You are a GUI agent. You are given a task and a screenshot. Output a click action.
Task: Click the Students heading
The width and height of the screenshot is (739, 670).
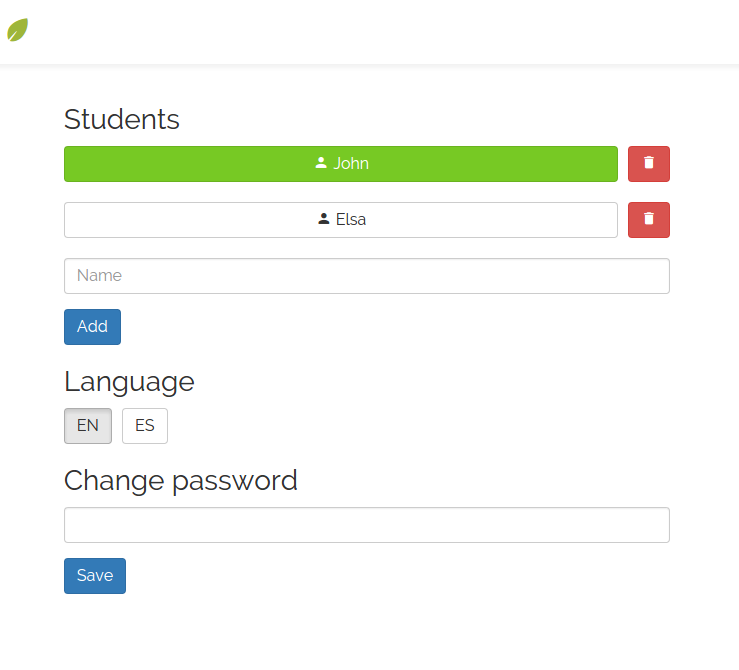point(122,119)
